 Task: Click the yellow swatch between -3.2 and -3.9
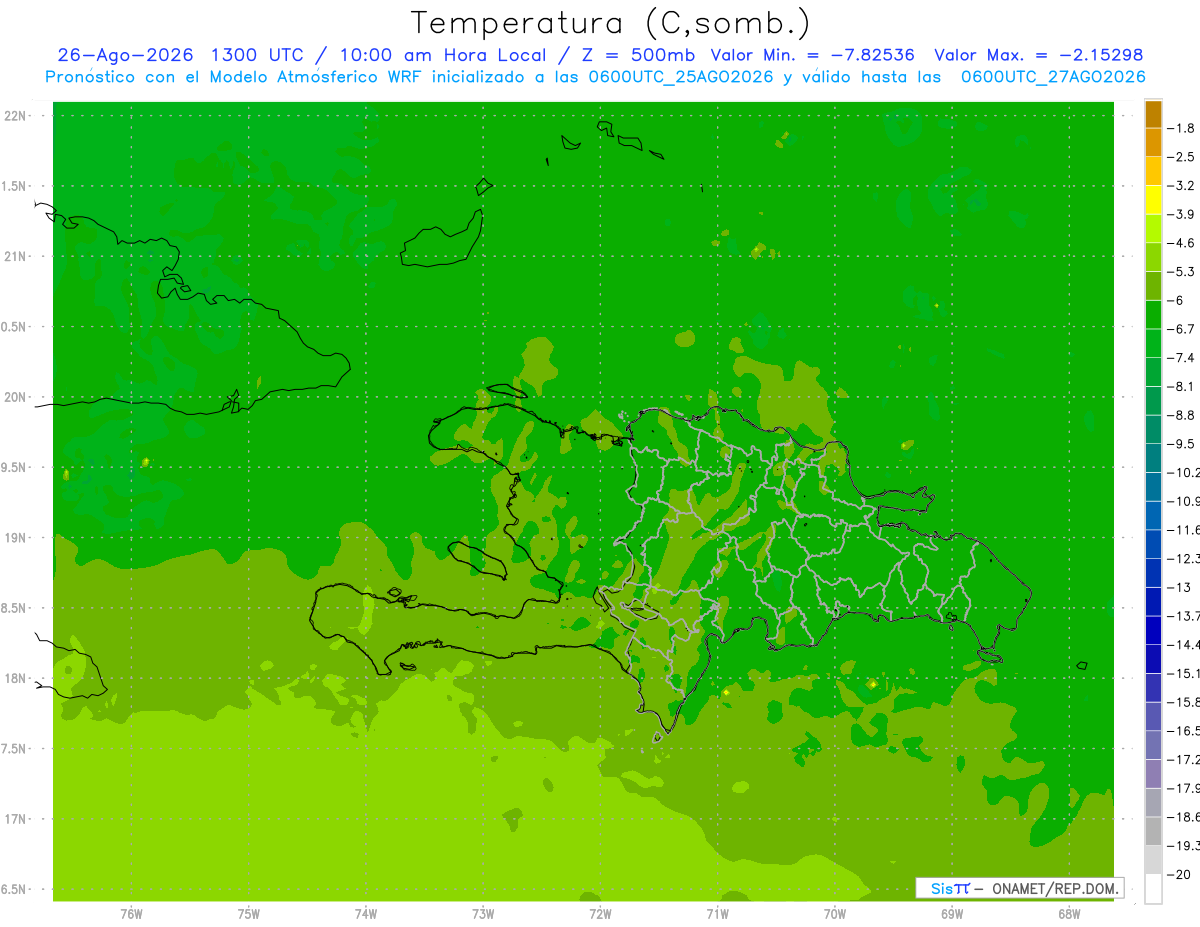1153,200
